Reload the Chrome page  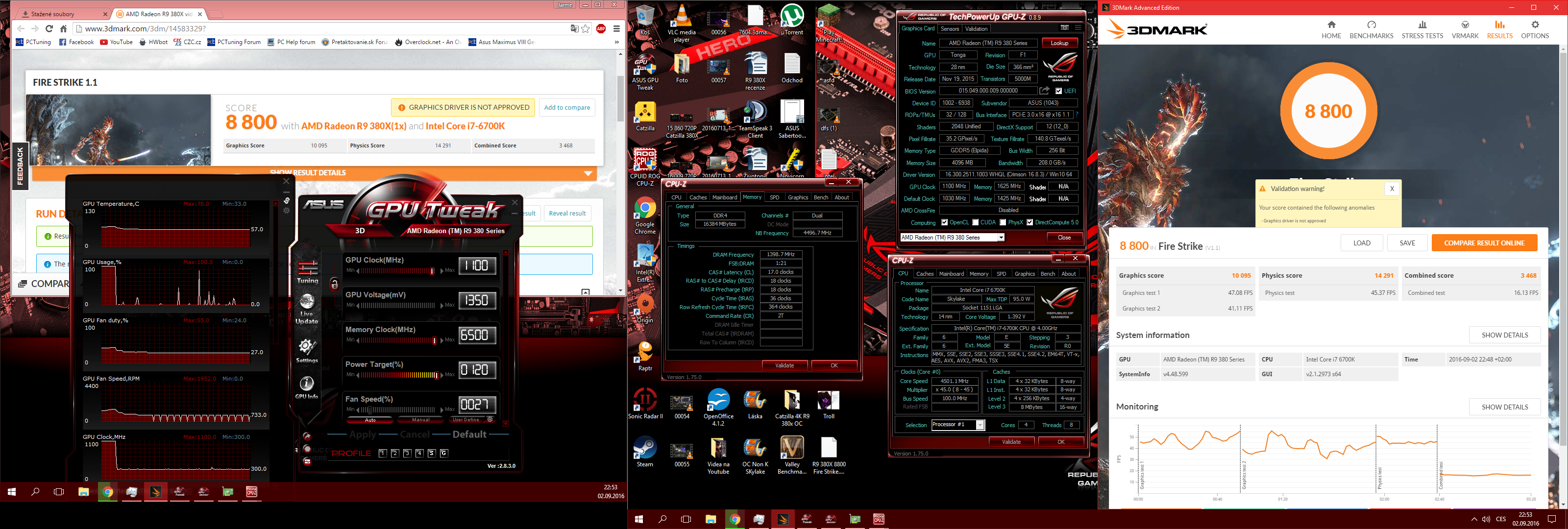pyautogui.click(x=49, y=28)
